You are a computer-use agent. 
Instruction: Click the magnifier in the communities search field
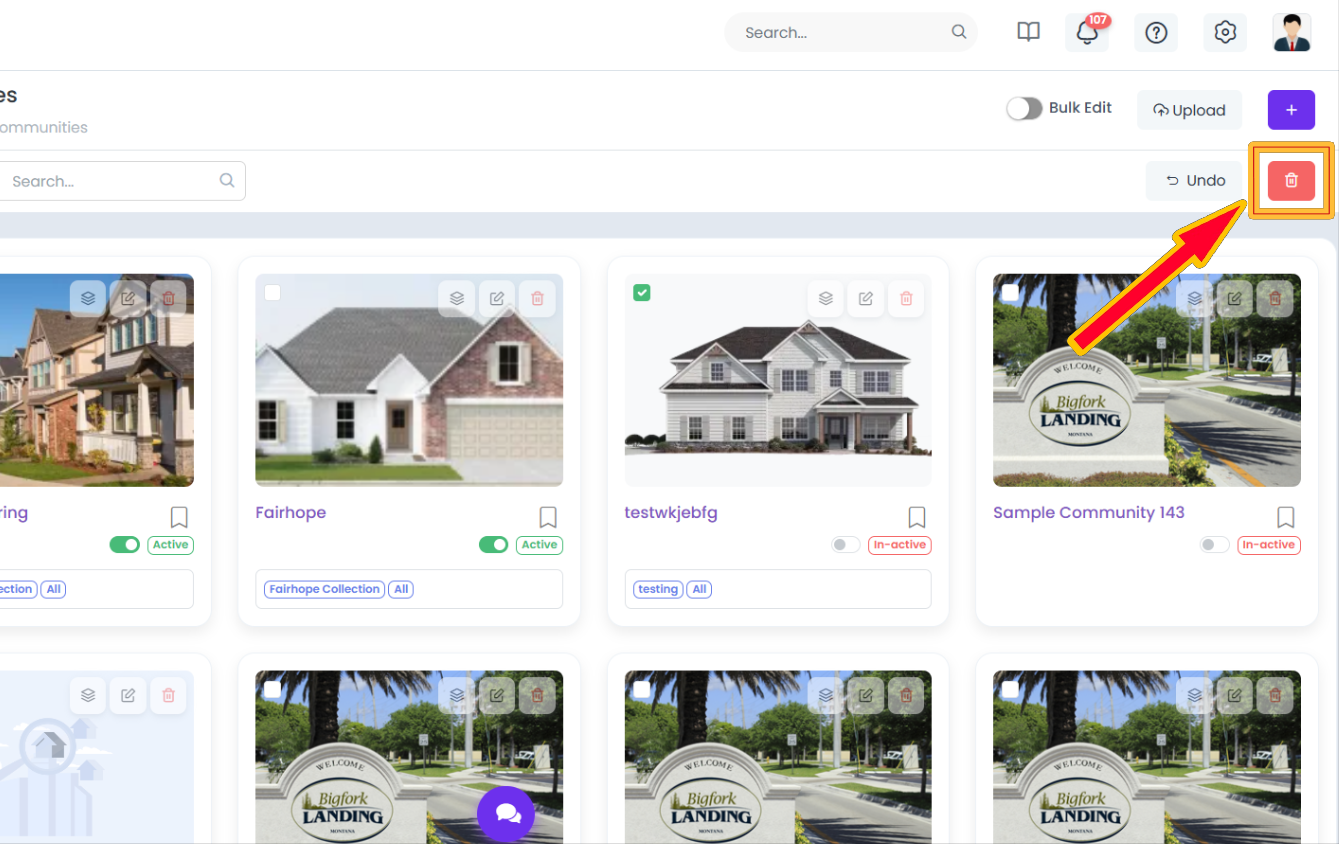point(227,181)
